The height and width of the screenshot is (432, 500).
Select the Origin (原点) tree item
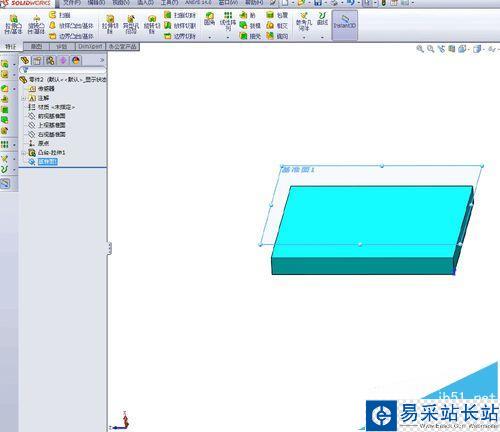pos(39,143)
